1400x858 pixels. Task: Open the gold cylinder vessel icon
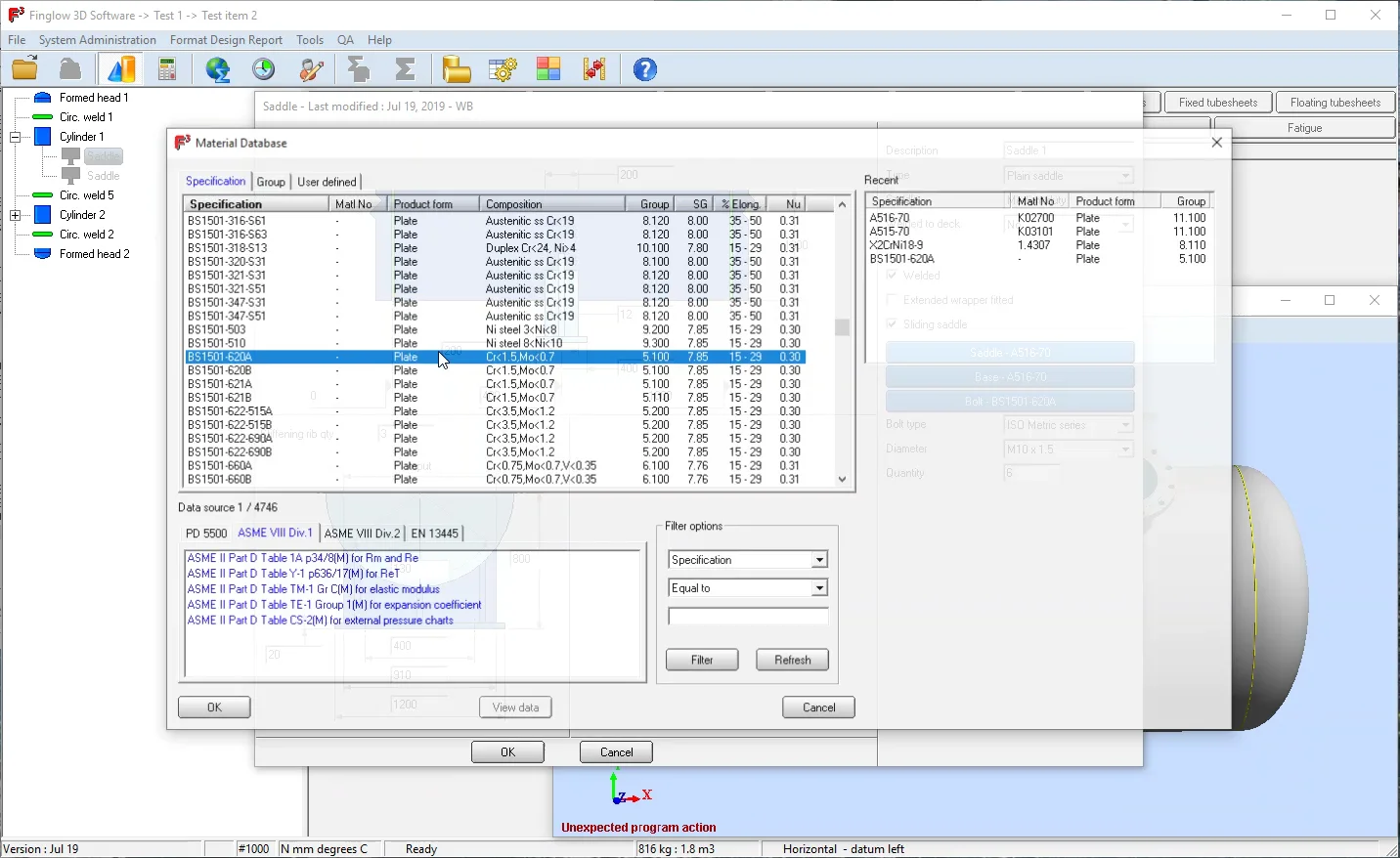(x=456, y=69)
